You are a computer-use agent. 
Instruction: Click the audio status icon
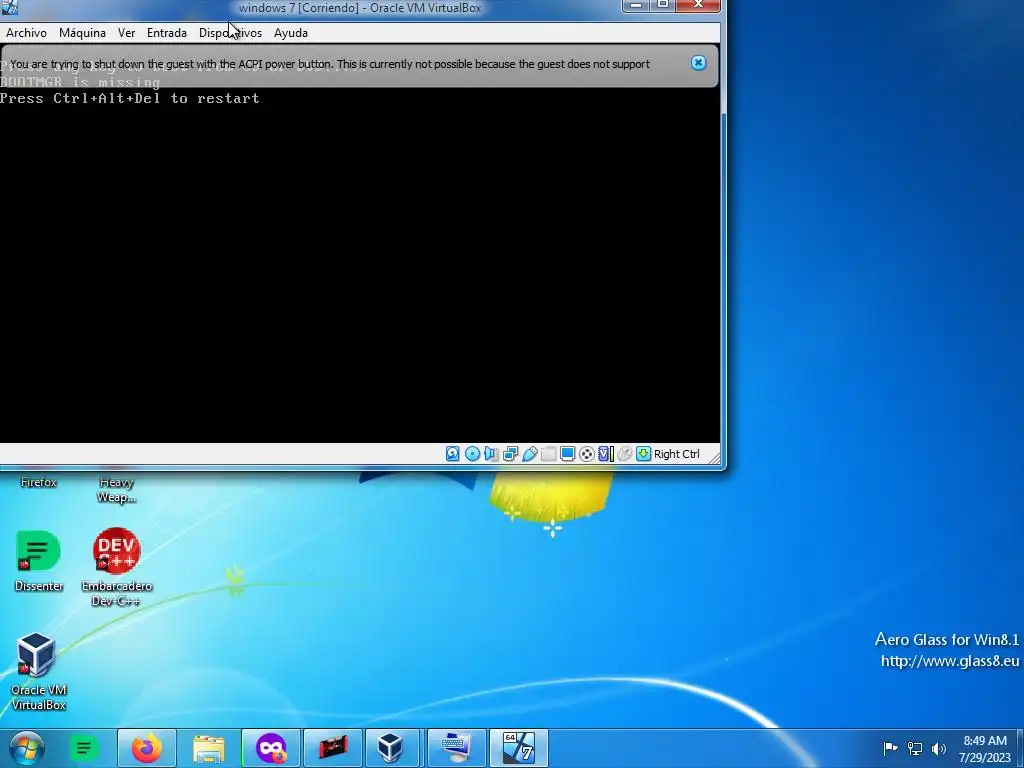coord(491,454)
